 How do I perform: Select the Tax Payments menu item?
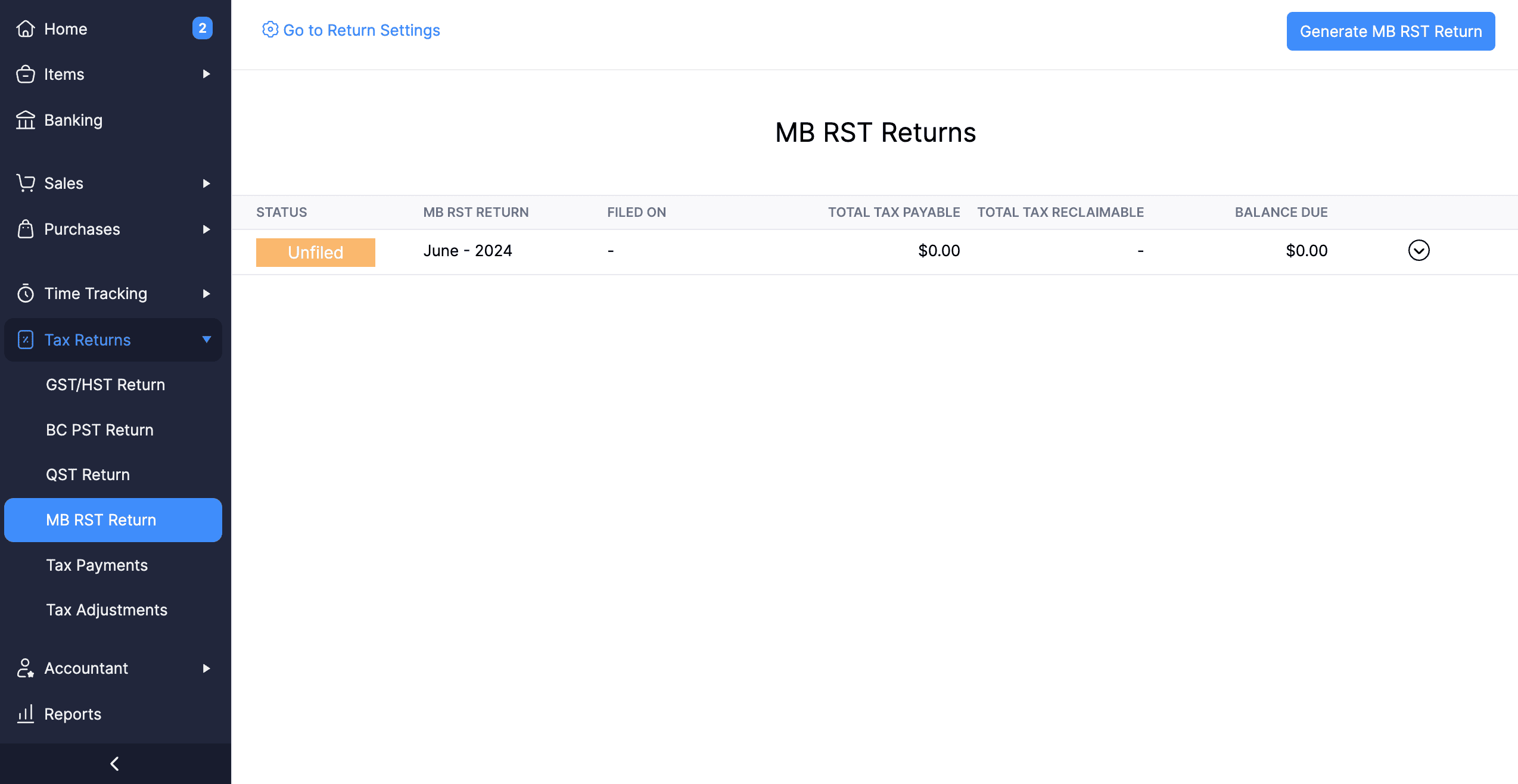pos(97,564)
